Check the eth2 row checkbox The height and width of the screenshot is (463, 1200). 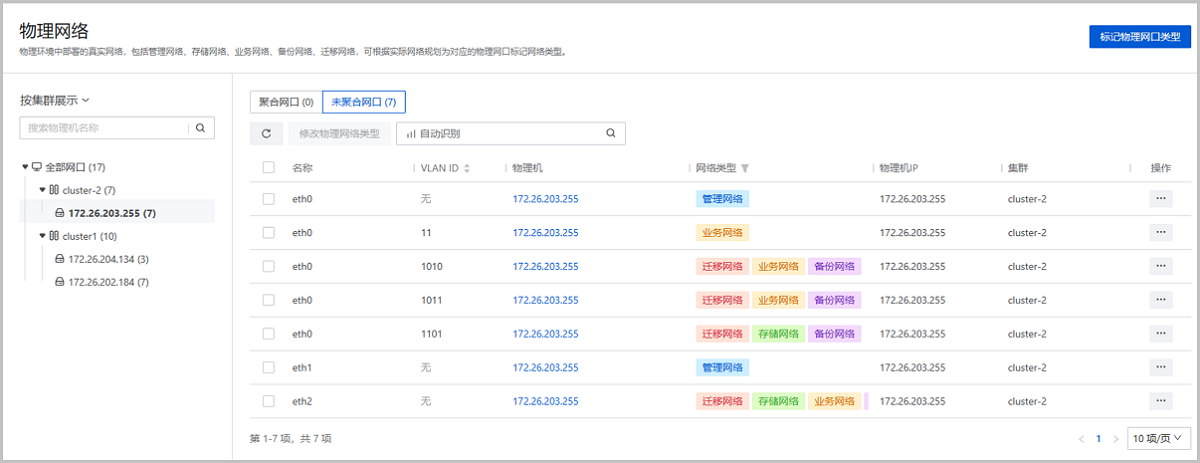(268, 401)
